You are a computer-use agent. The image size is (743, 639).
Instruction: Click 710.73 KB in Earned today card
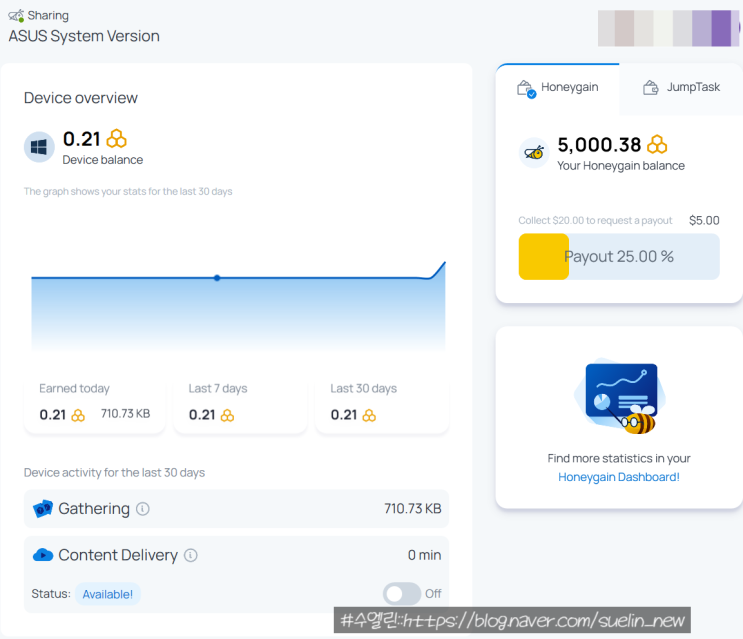click(x=125, y=414)
